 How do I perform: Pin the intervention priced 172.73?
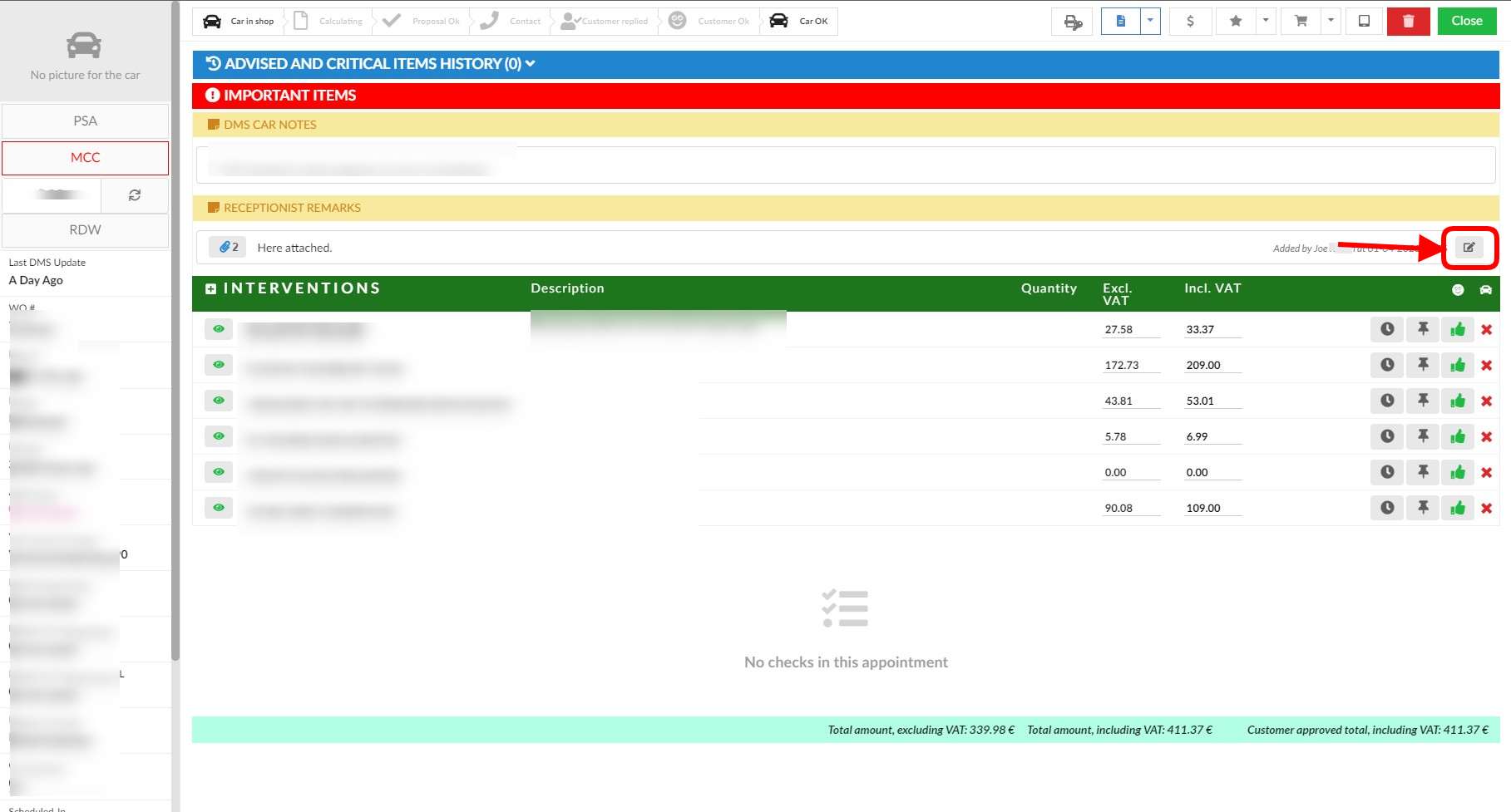click(1423, 366)
